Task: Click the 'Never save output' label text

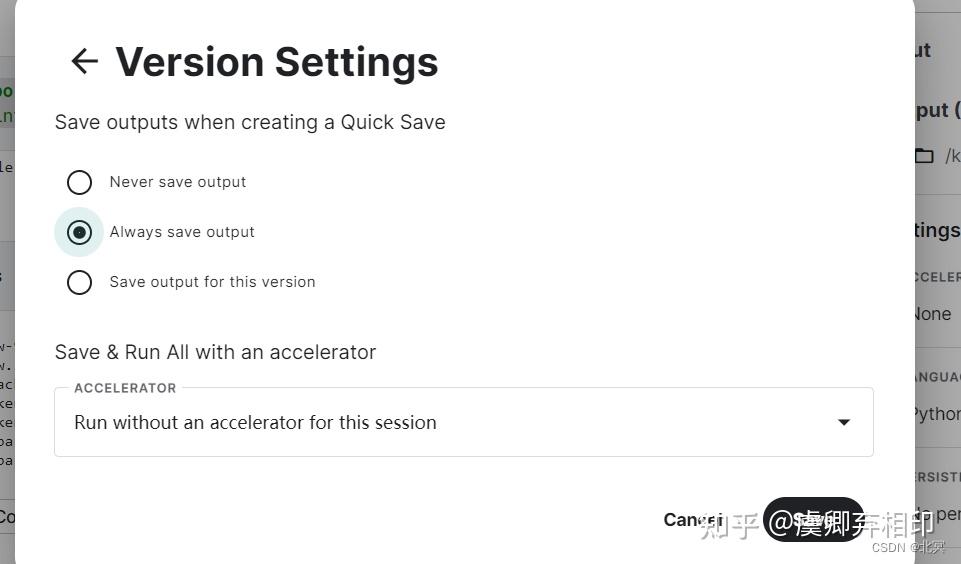Action: coord(178,182)
